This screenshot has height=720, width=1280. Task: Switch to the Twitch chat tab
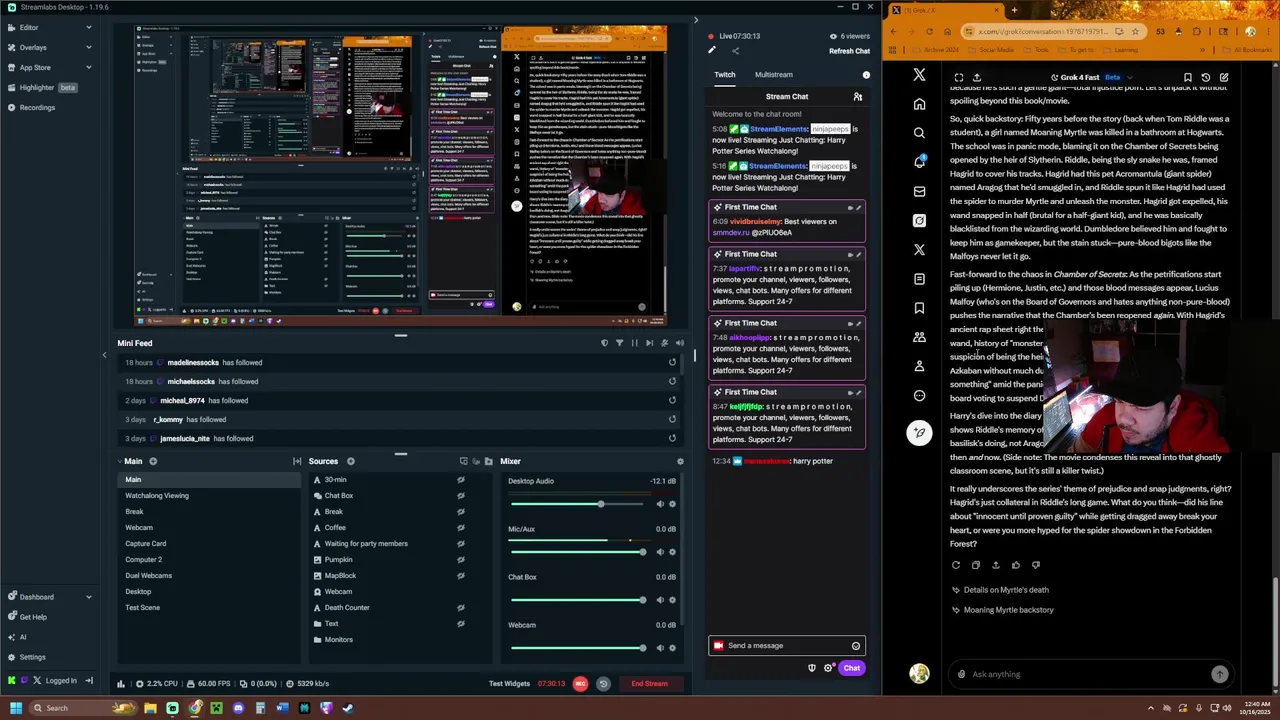coord(725,75)
